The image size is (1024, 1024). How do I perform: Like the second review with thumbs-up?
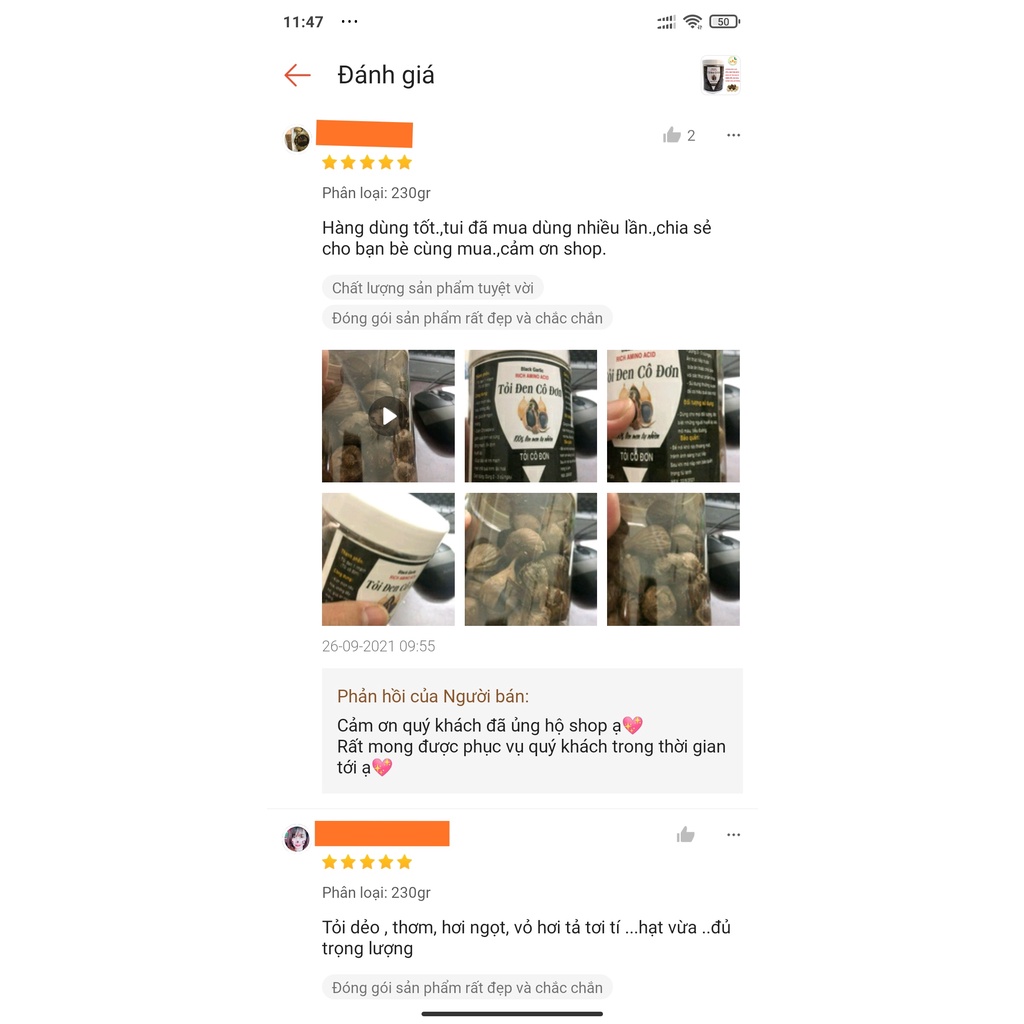[x=686, y=835]
